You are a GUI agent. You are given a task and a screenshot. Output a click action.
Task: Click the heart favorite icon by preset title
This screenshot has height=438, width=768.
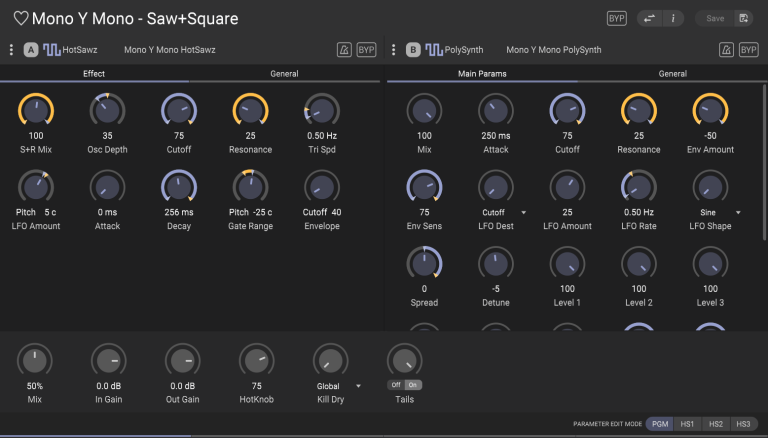pyautogui.click(x=21, y=19)
